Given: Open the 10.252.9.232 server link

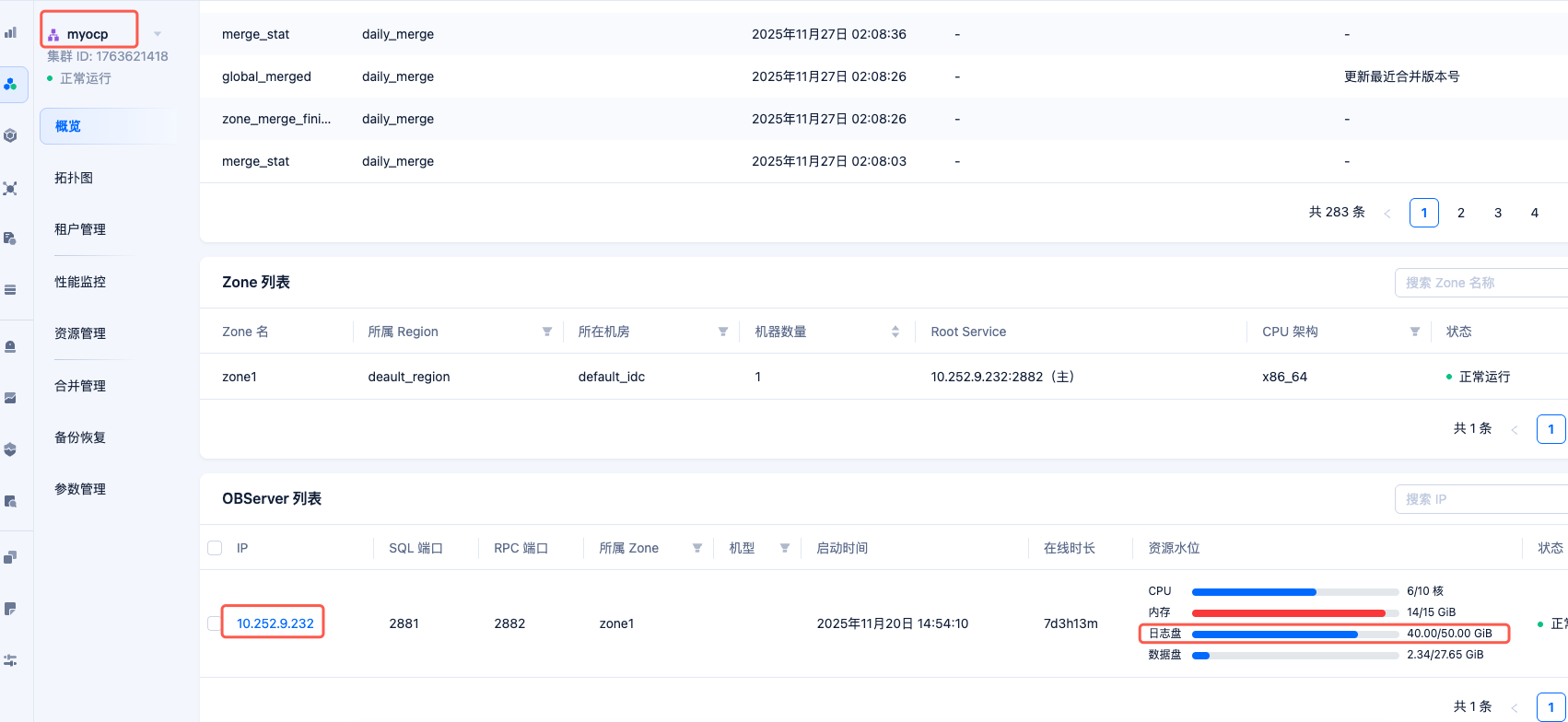Looking at the screenshot, I should pyautogui.click(x=275, y=623).
